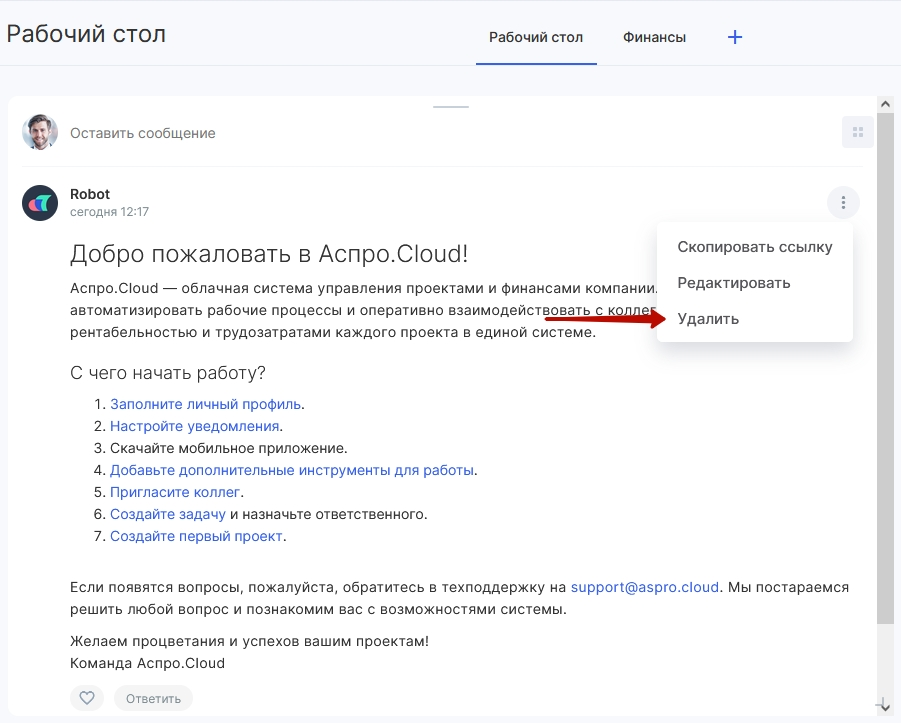Click the vertical scrollbar thumb

coord(885,368)
